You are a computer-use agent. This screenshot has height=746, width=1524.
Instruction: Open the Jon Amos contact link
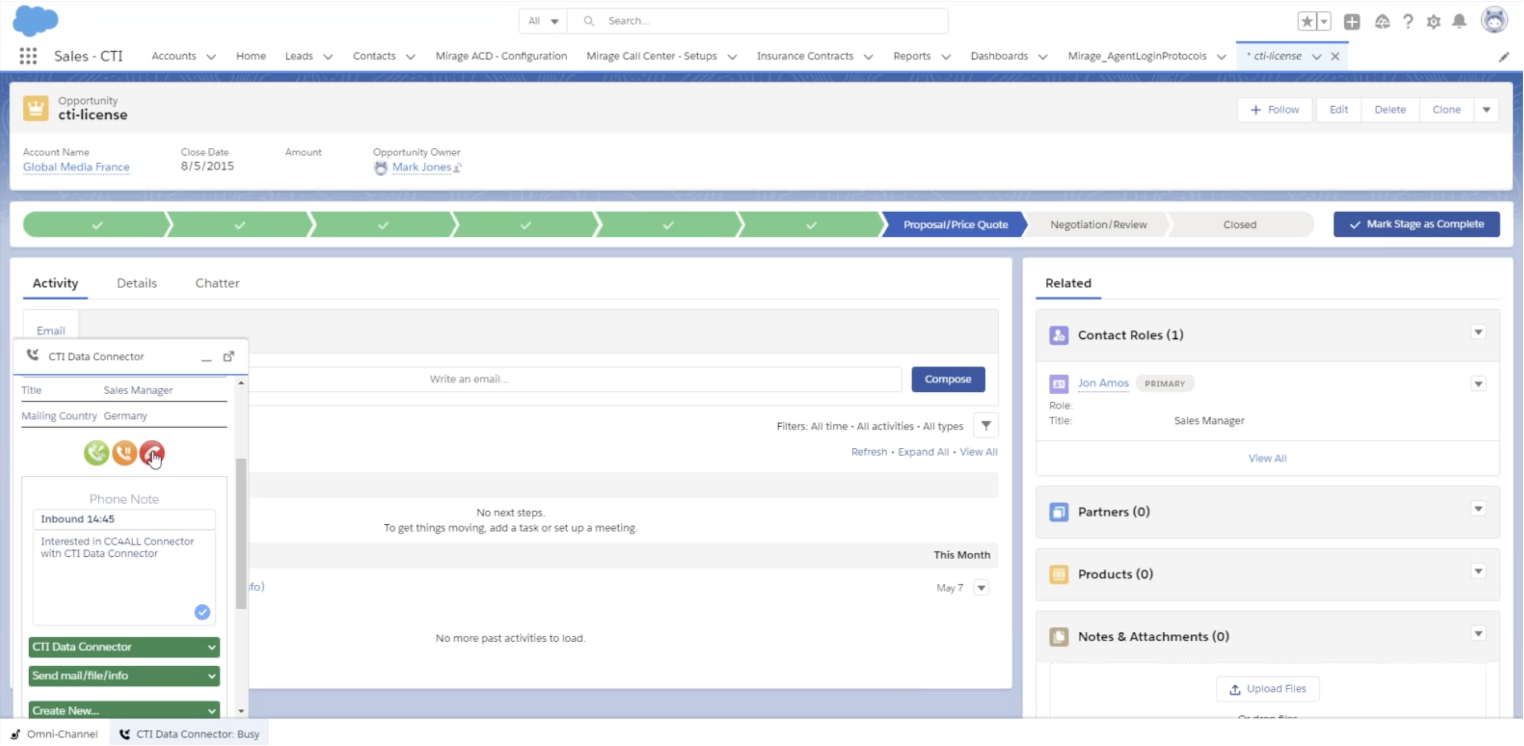click(x=1103, y=383)
